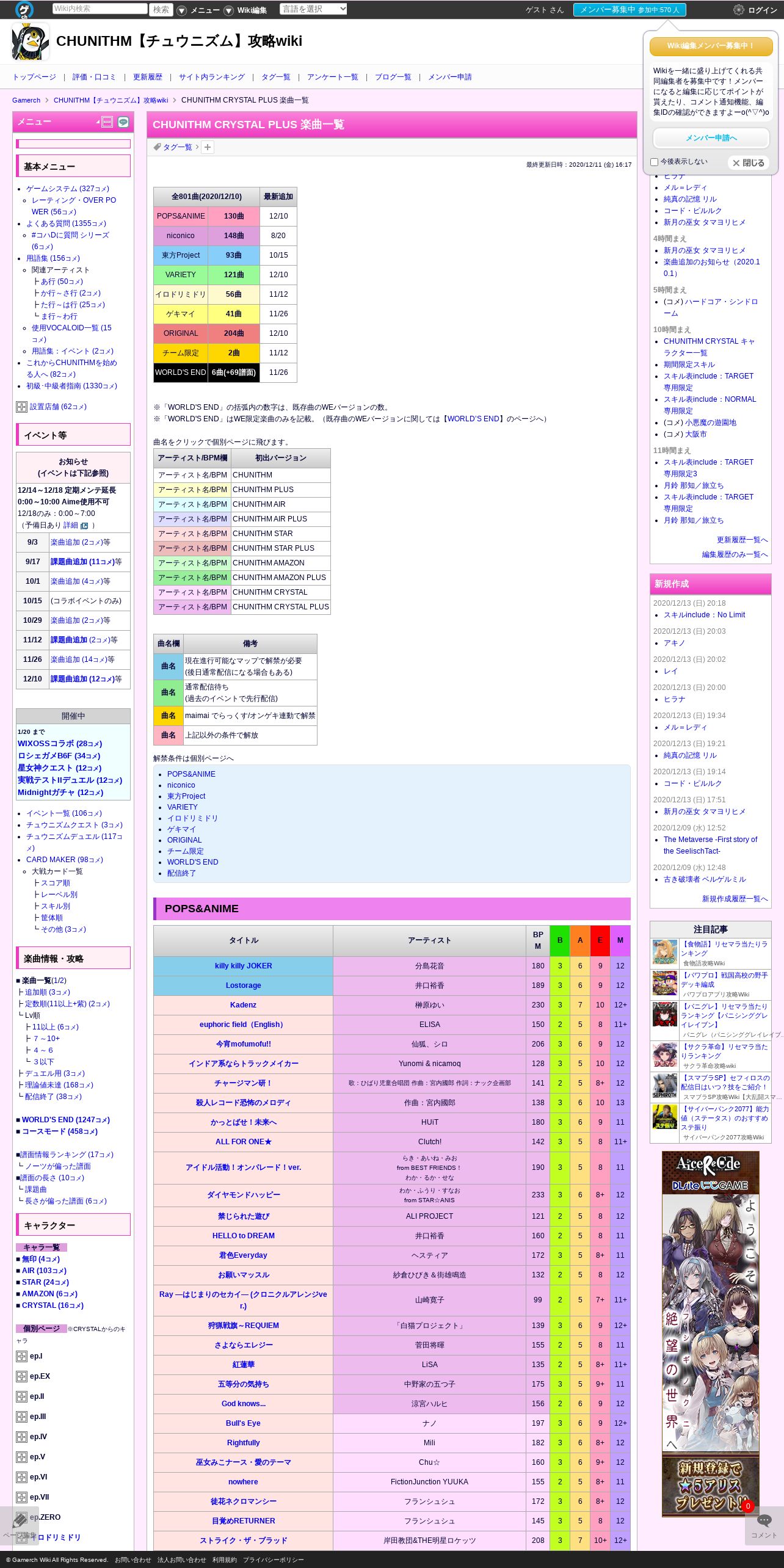Click the penguin CHUNITHM wiki logo
784x1568 pixels.
click(x=31, y=42)
